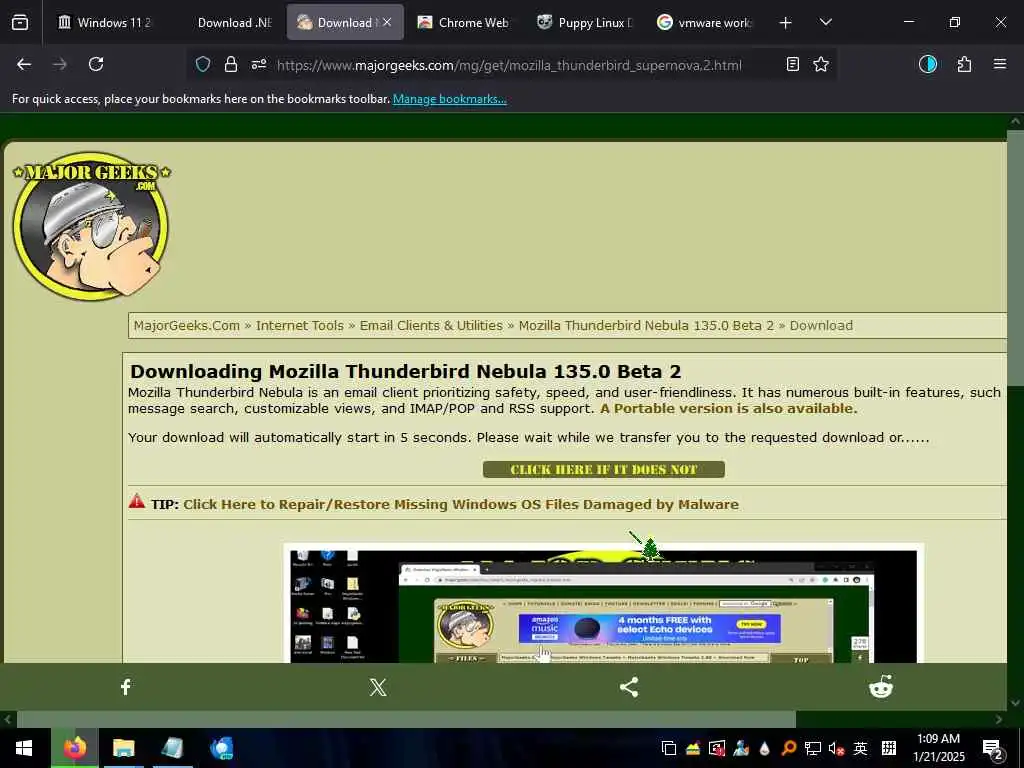Image resolution: width=1024 pixels, height=768 pixels.
Task: Open the notification center with 2 badge
Action: [993, 748]
